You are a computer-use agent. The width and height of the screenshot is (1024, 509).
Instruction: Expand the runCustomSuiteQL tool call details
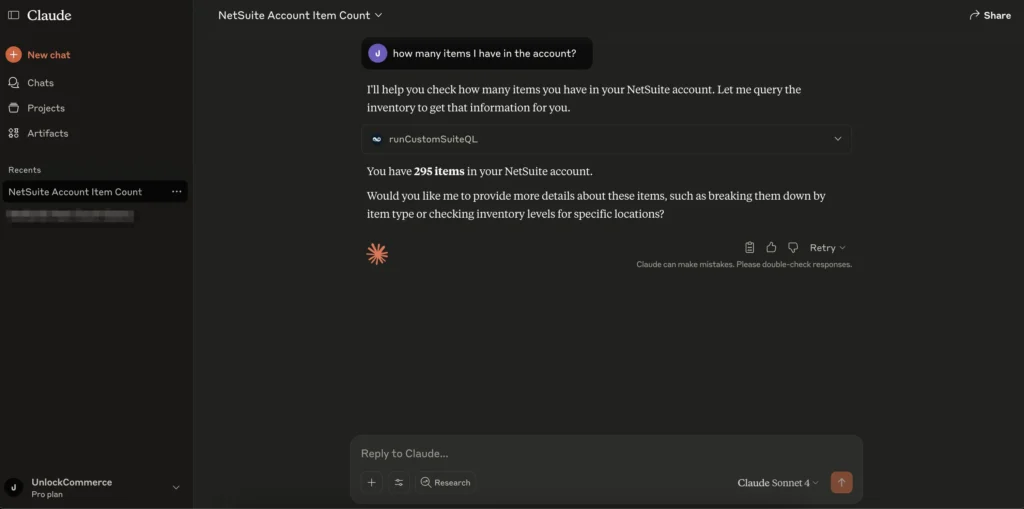pyautogui.click(x=838, y=139)
